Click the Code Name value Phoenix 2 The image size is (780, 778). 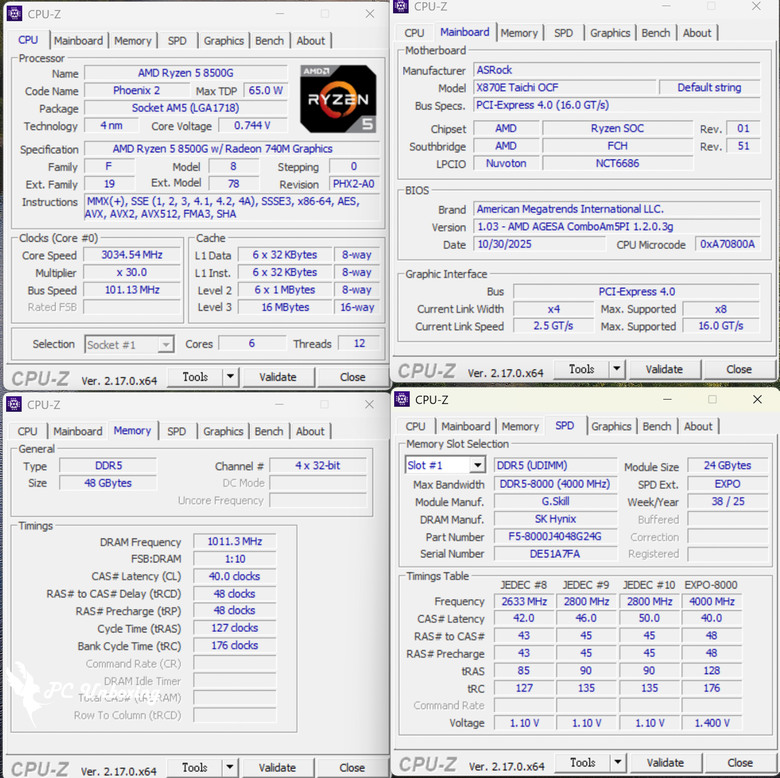136,91
